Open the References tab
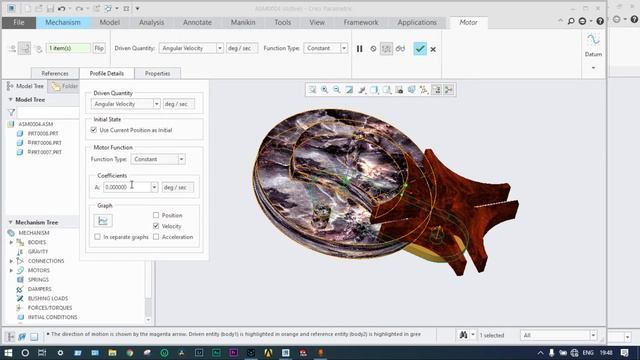This screenshot has height=360, width=640. (55, 73)
